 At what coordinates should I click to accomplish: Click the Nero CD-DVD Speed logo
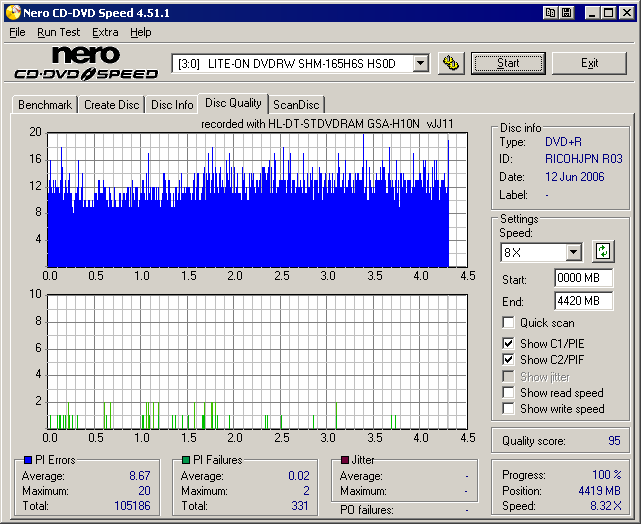86,63
